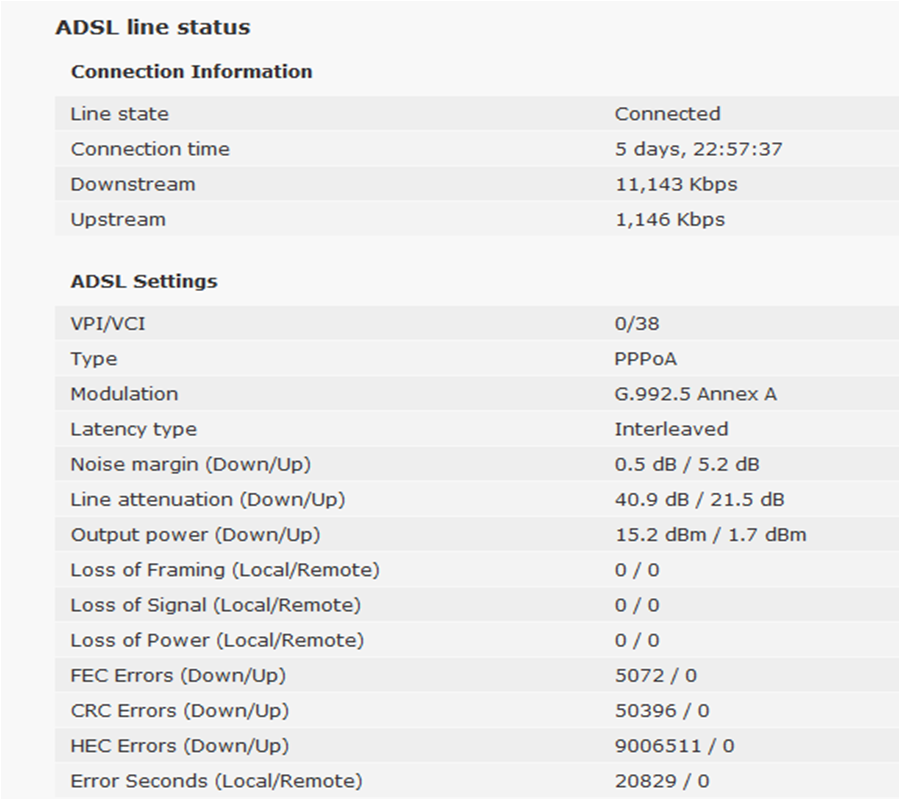Select the '40.9 dB / 21.5 dB' value
Screen dimensions: 900x800
coord(700,500)
